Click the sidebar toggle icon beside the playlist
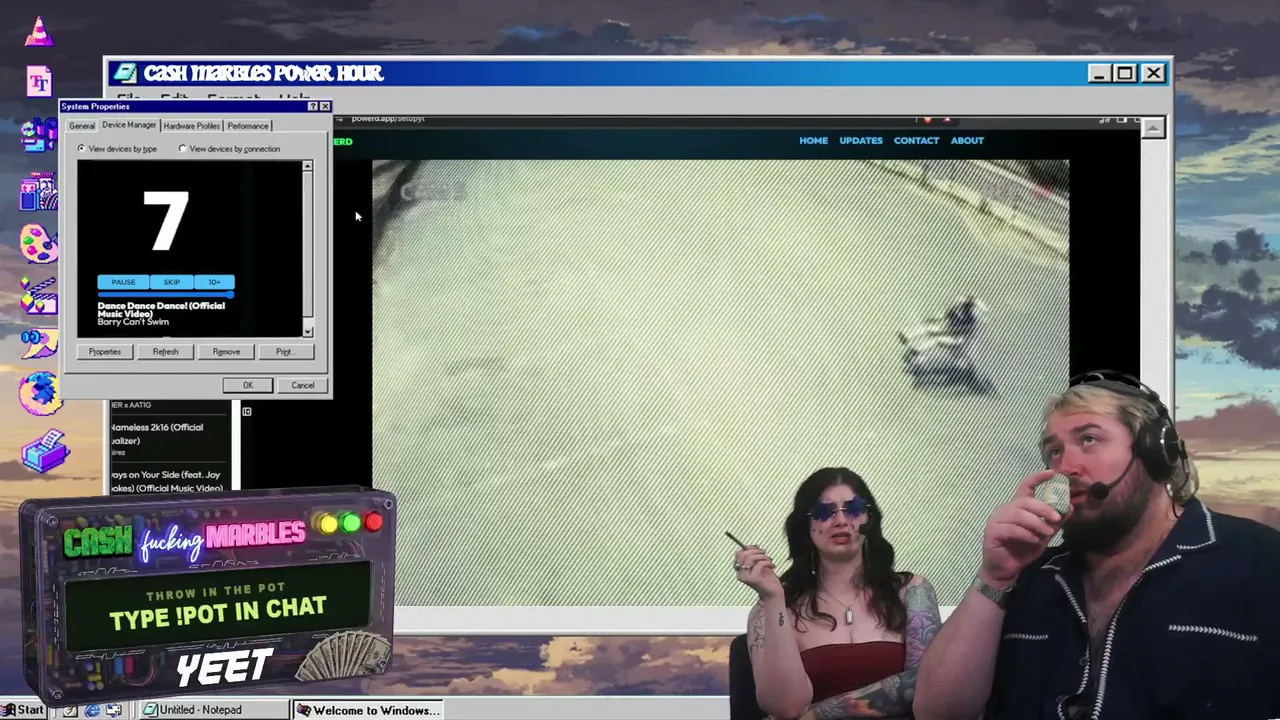This screenshot has width=1280, height=720. tap(246, 411)
